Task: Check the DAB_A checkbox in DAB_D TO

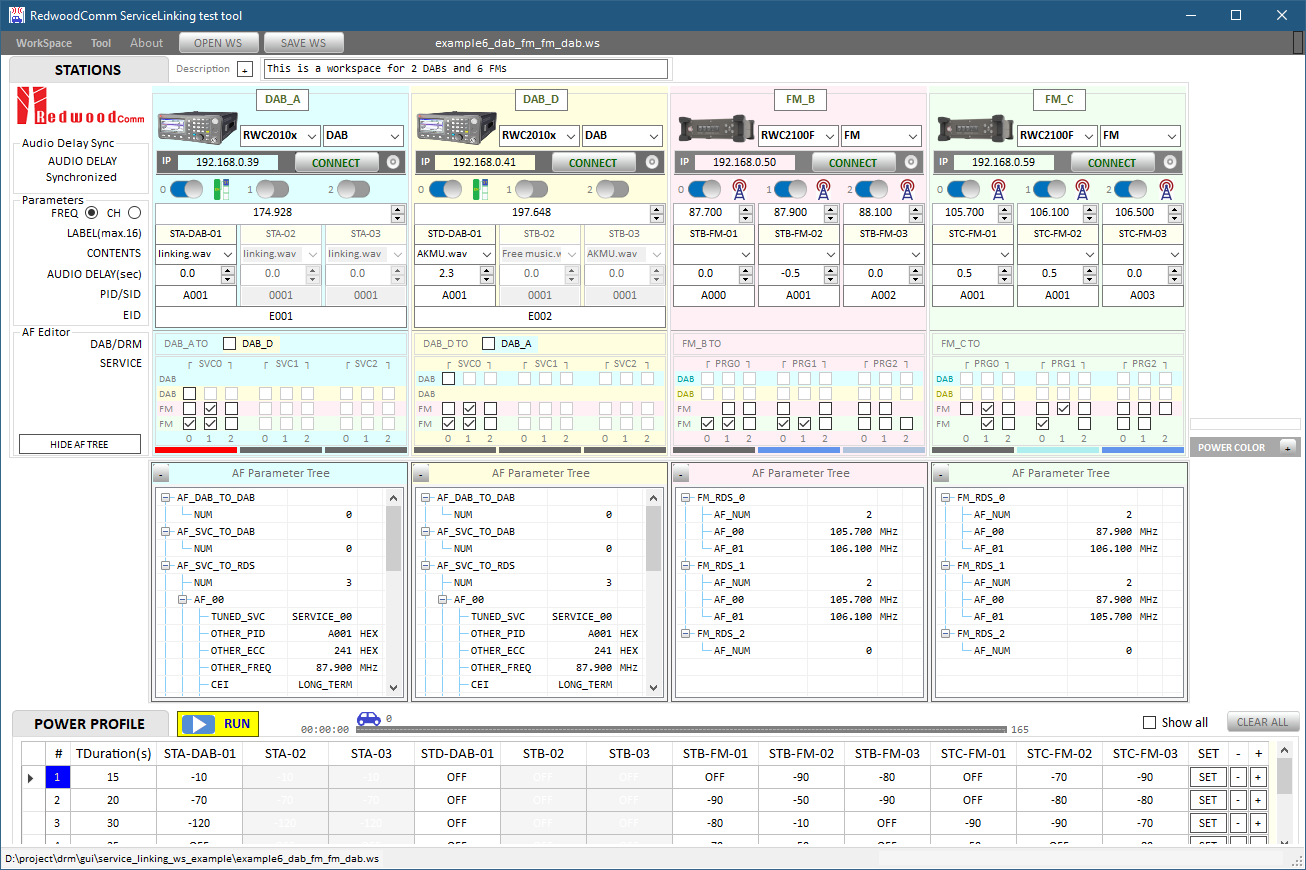Action: 488,343
